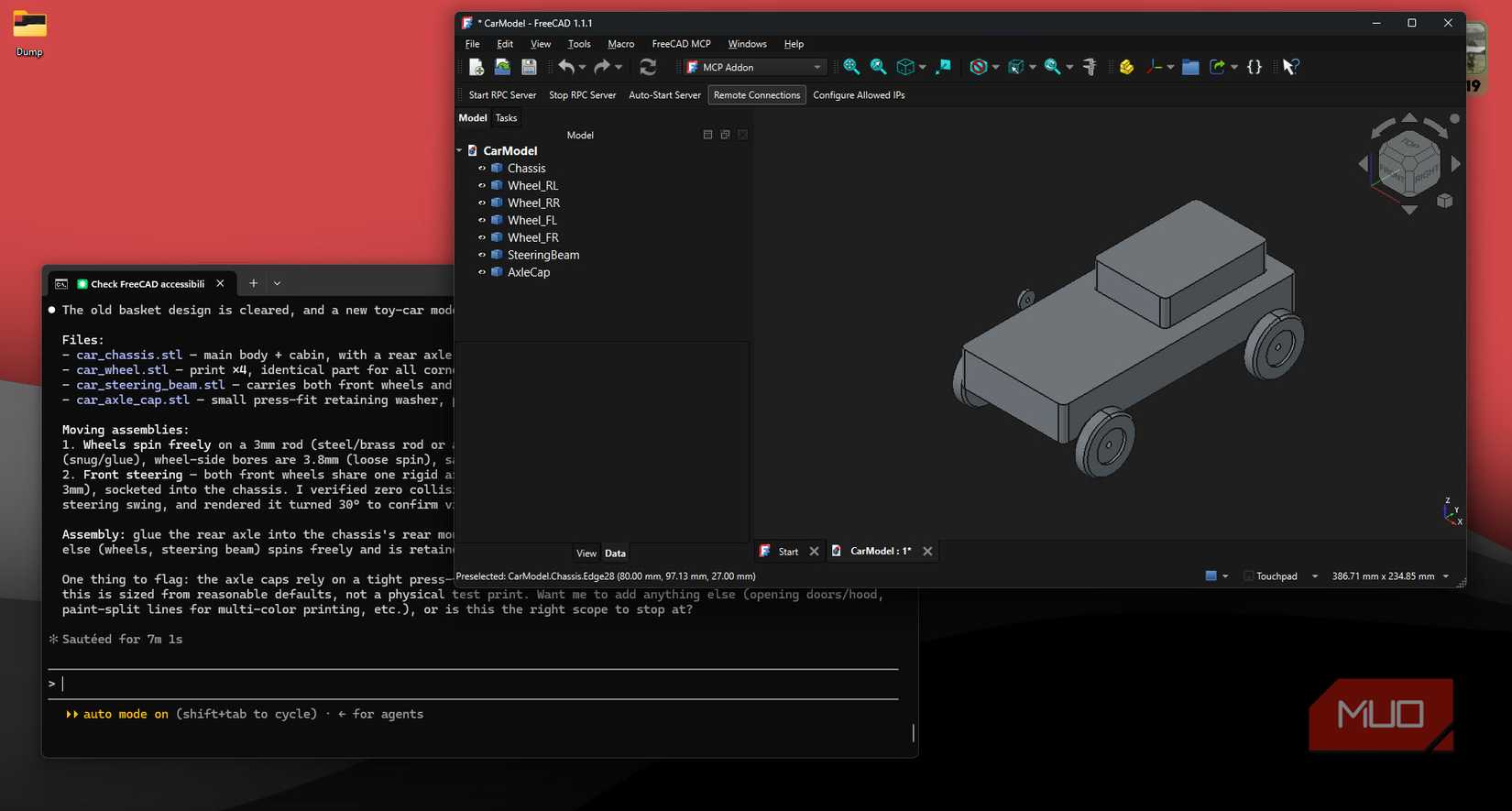The width and height of the screenshot is (1512, 811).
Task: Save the CarModel document with floppy icon
Action: pyautogui.click(x=529, y=67)
